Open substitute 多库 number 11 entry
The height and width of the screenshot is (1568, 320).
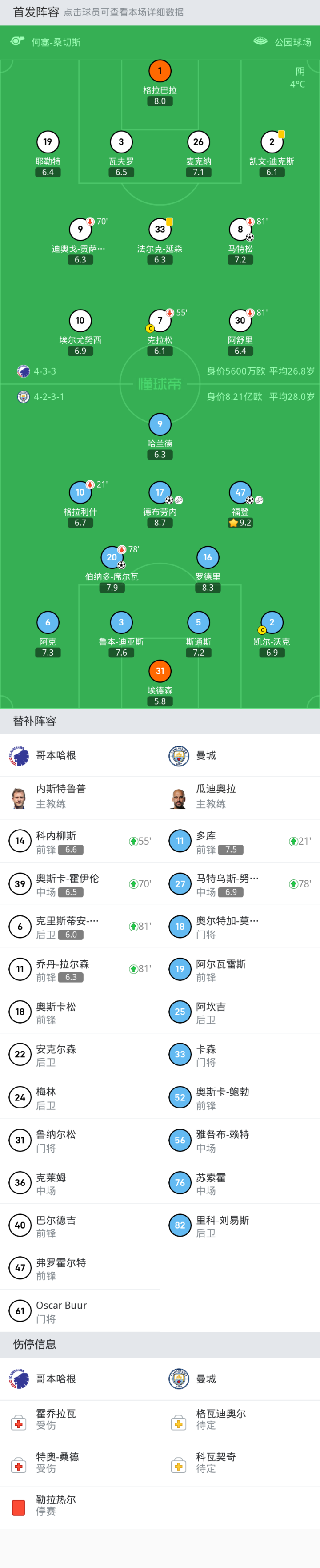(x=240, y=841)
